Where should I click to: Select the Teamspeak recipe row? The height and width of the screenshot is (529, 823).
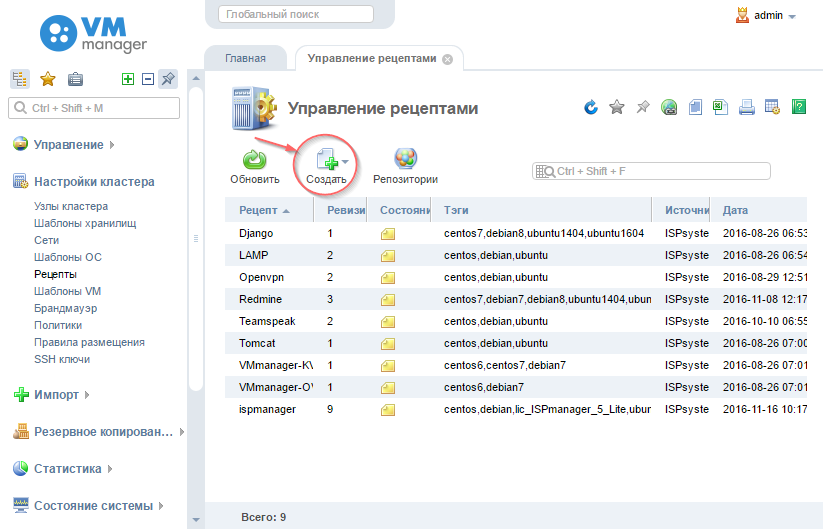516,321
